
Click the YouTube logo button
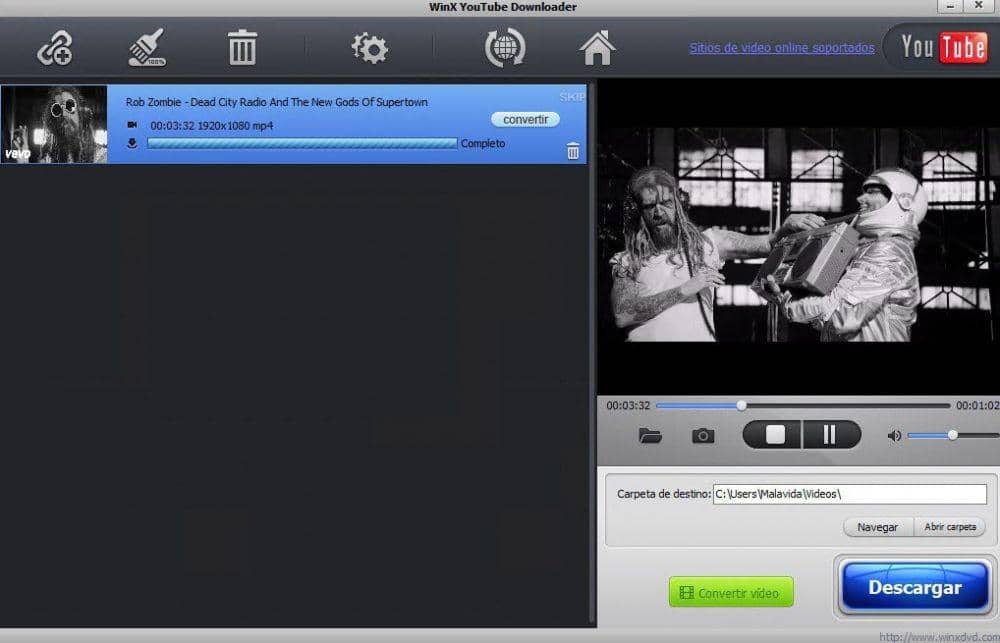942,47
